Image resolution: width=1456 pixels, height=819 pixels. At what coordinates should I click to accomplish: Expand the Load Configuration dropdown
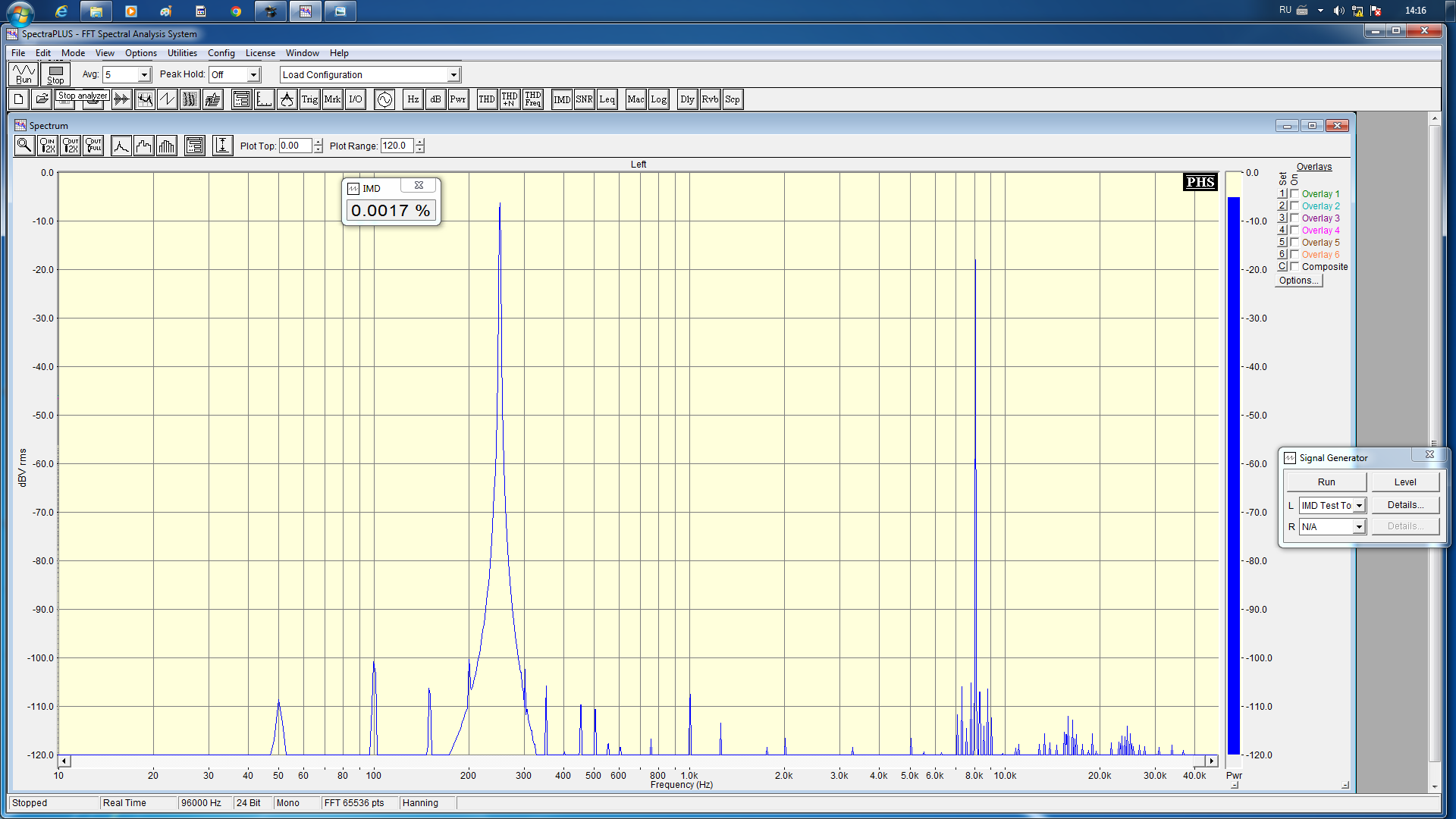453,74
